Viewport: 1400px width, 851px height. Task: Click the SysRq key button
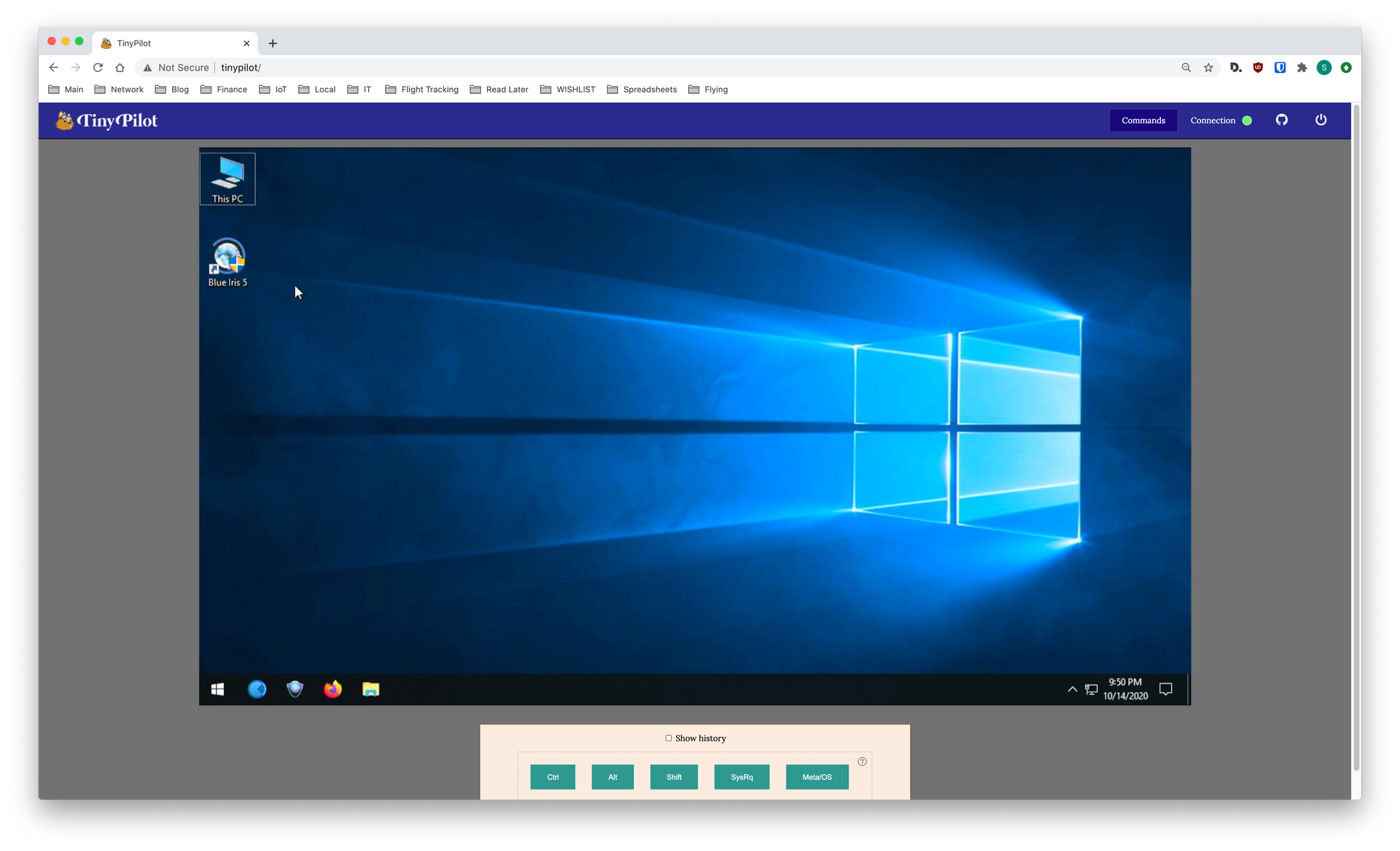pos(741,777)
